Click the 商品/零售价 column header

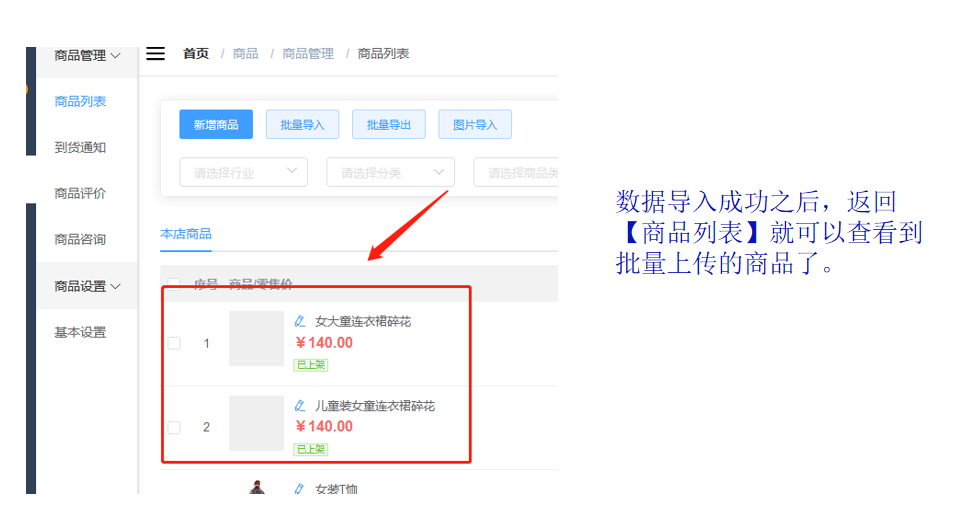[261, 283]
